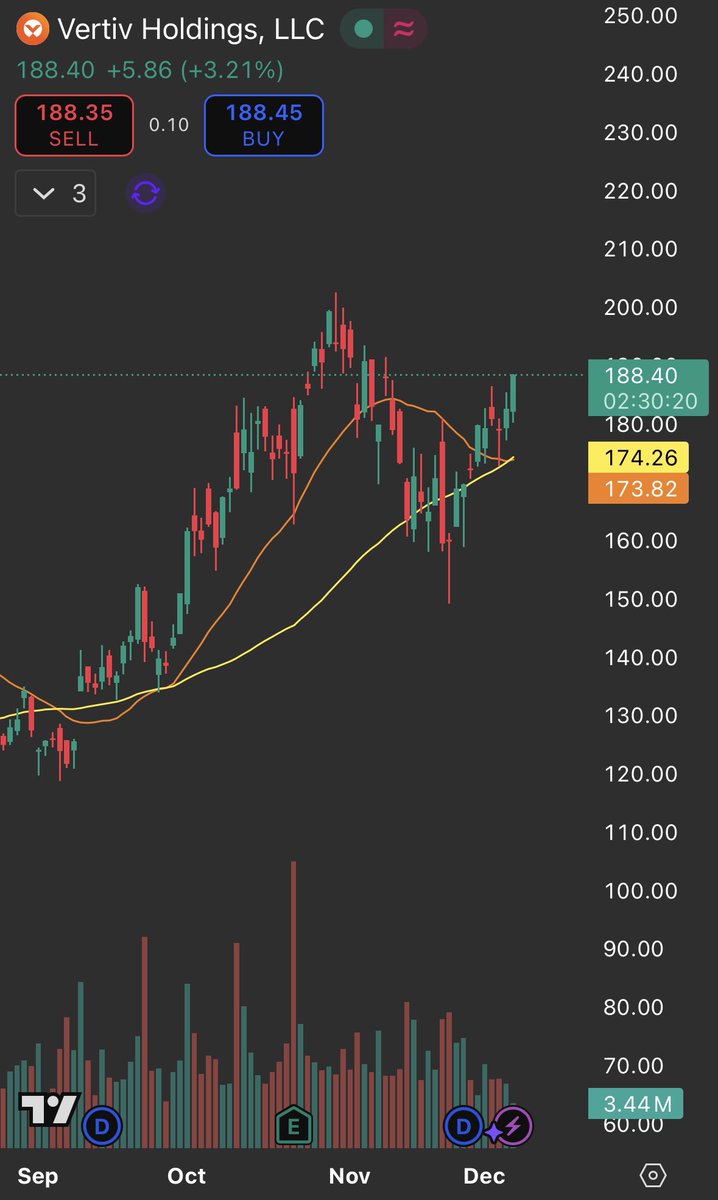
Task: Tap the volume label 3.44 M
Action: pos(636,1104)
